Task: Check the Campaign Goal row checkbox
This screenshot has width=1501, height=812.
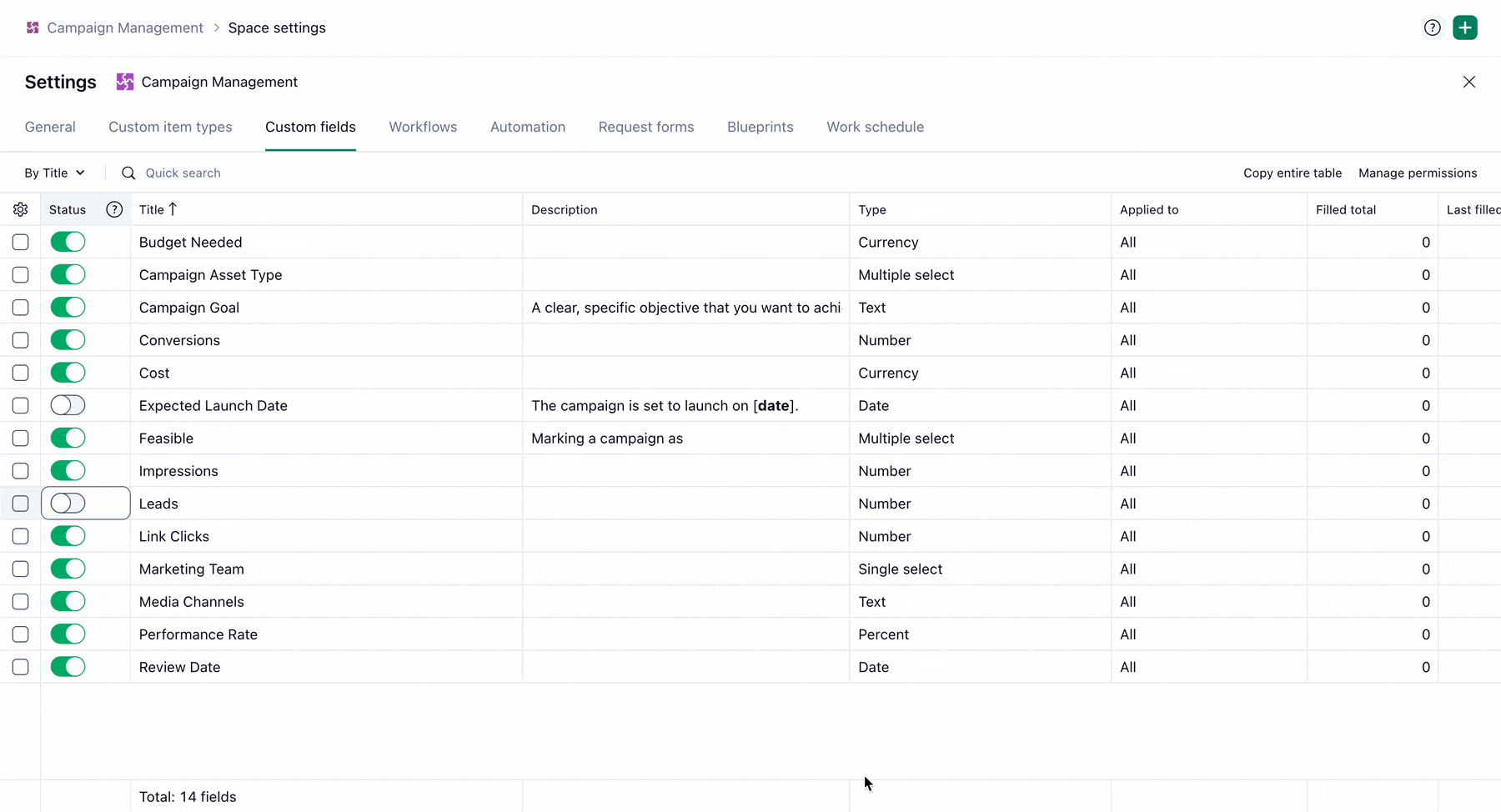Action: point(21,308)
